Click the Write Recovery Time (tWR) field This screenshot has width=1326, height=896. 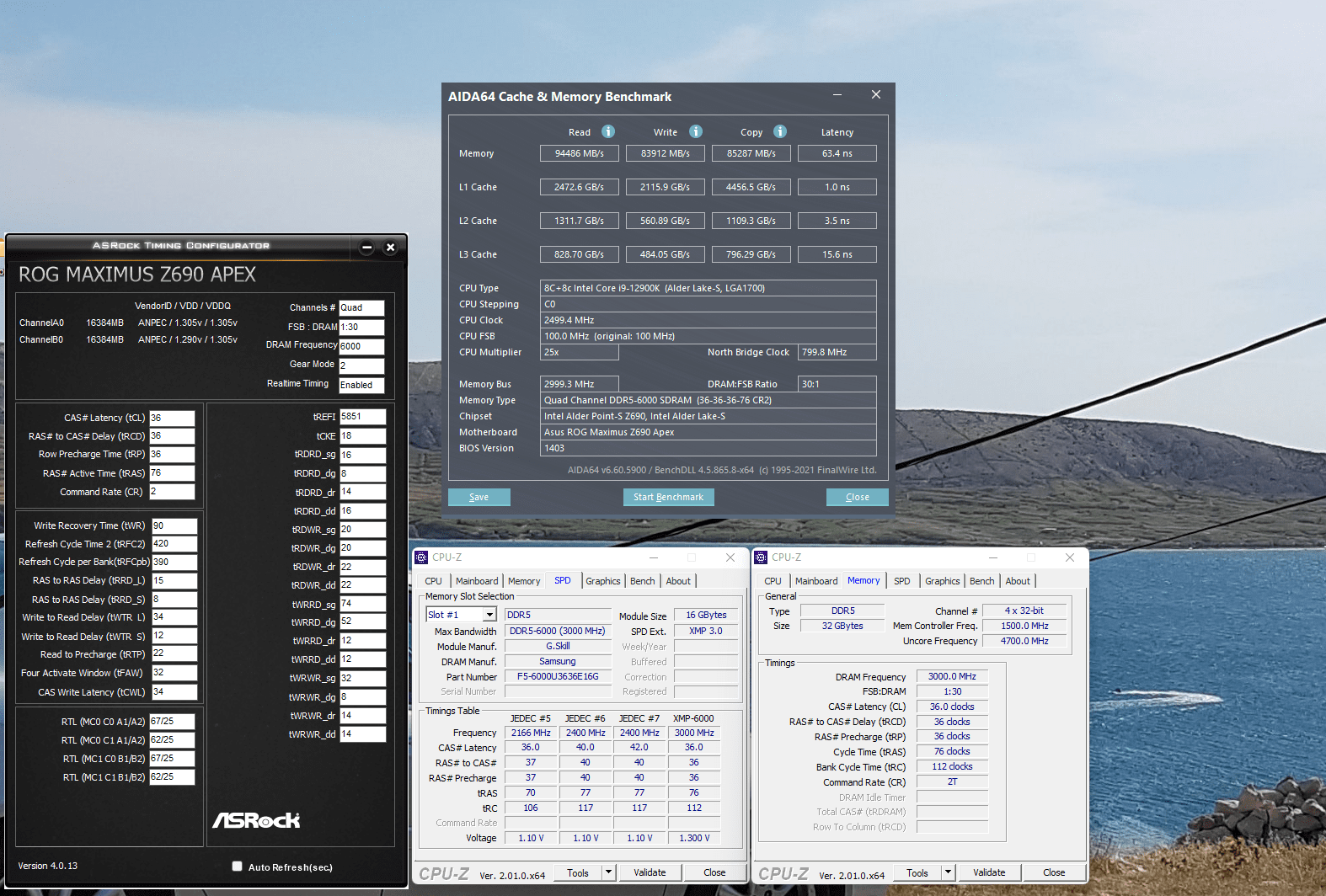pos(174,525)
